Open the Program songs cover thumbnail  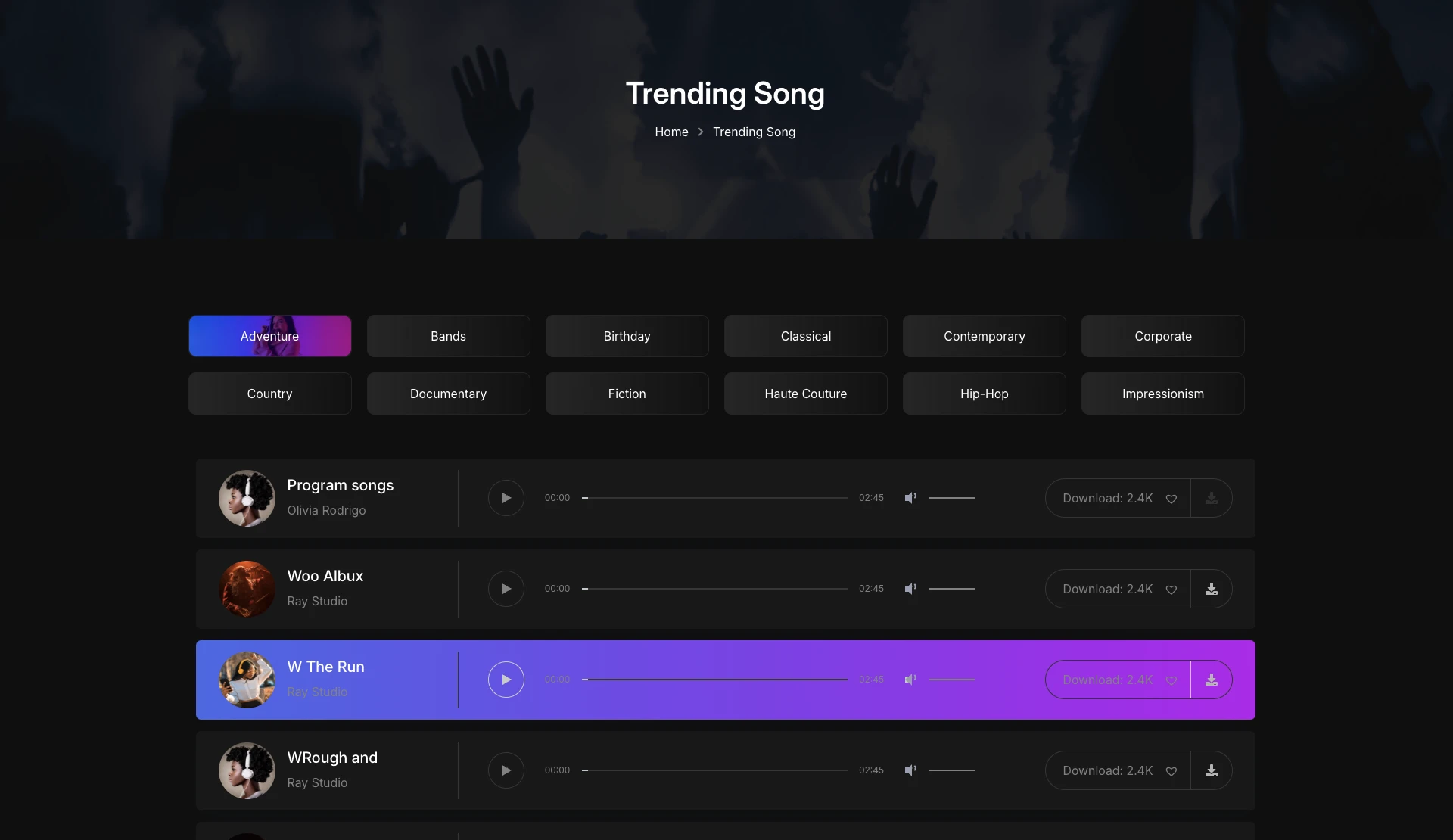pos(247,498)
